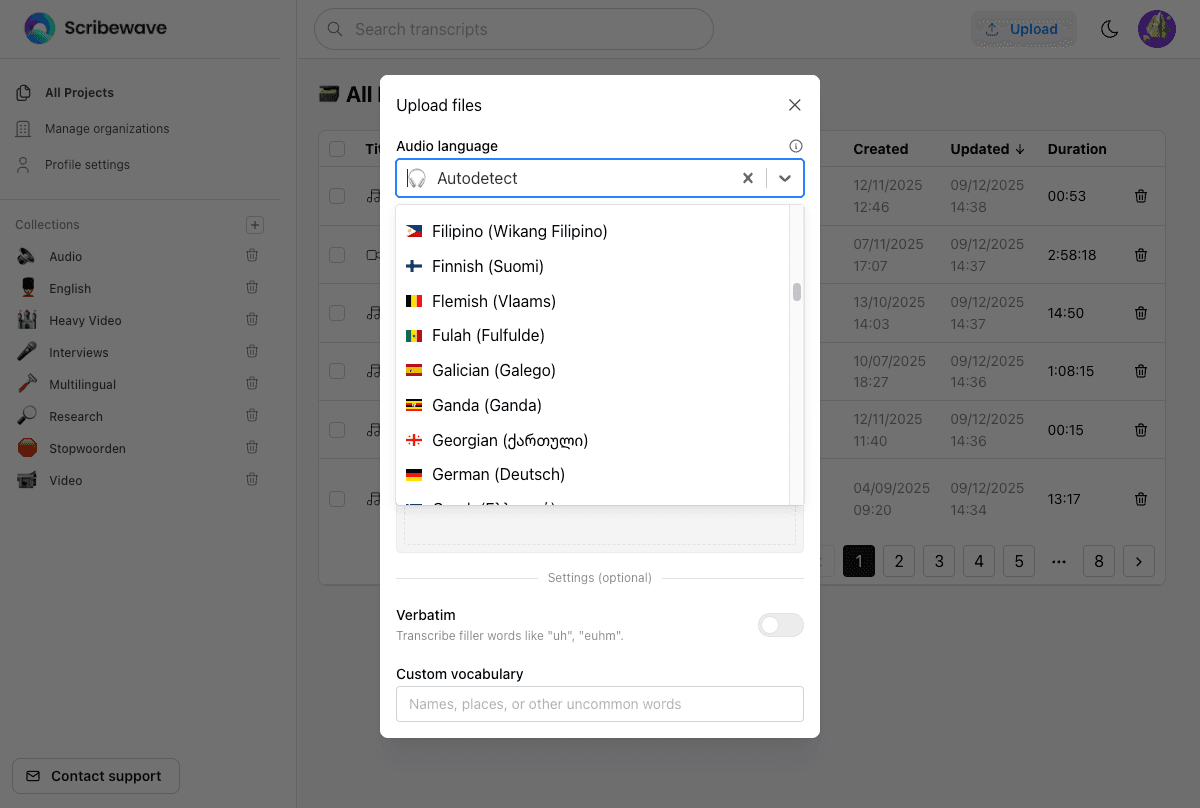
Task: Delete the first transcript using its trash icon
Action: tap(1141, 196)
